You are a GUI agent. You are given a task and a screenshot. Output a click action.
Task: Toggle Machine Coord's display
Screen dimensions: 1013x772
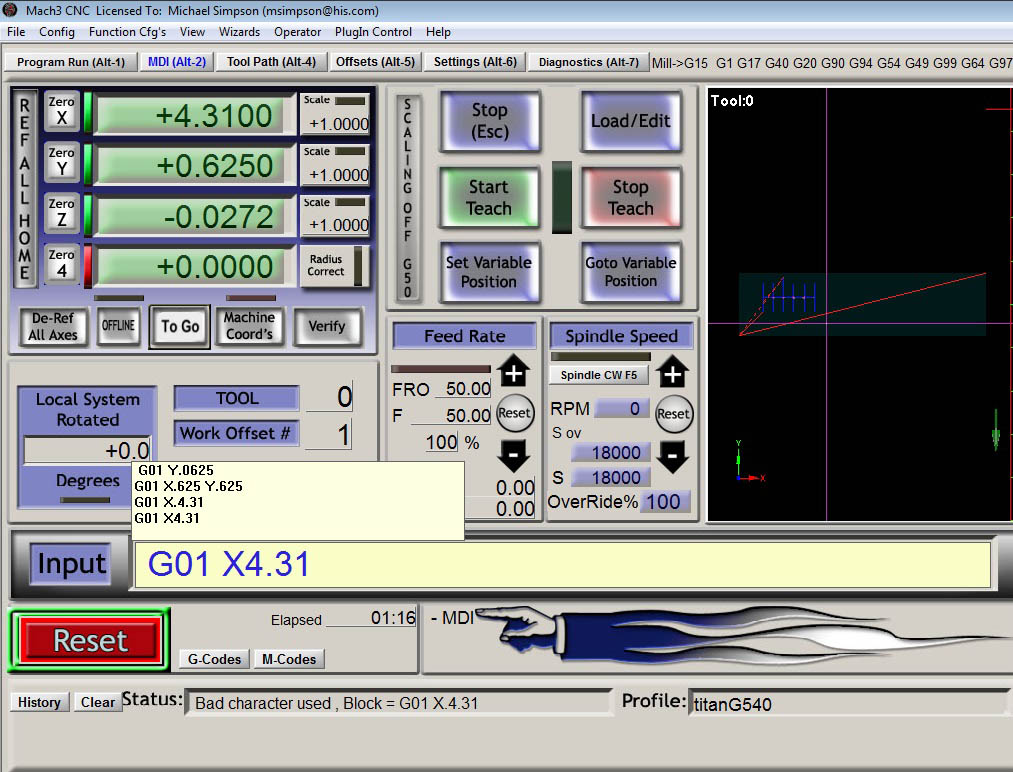click(x=249, y=326)
